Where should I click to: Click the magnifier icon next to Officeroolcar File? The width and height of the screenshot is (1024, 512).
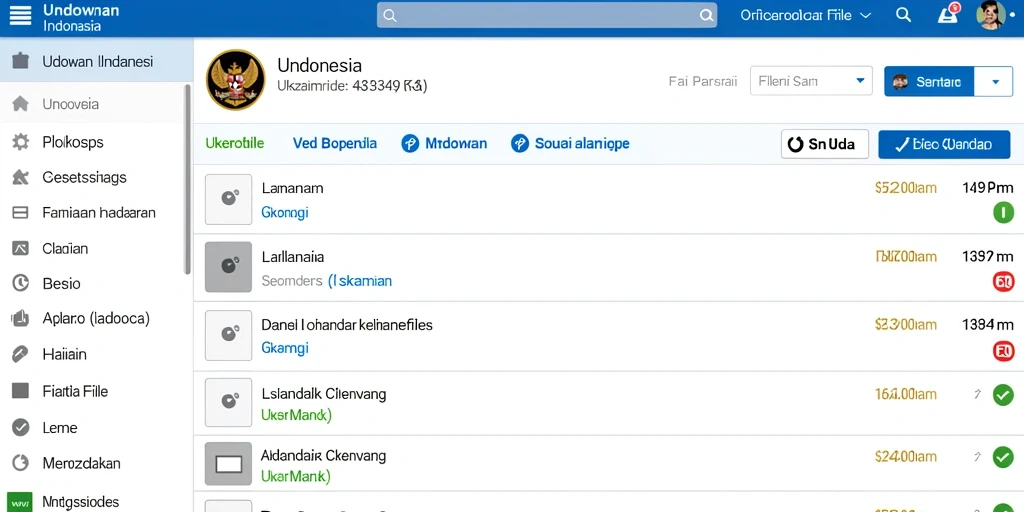(903, 15)
